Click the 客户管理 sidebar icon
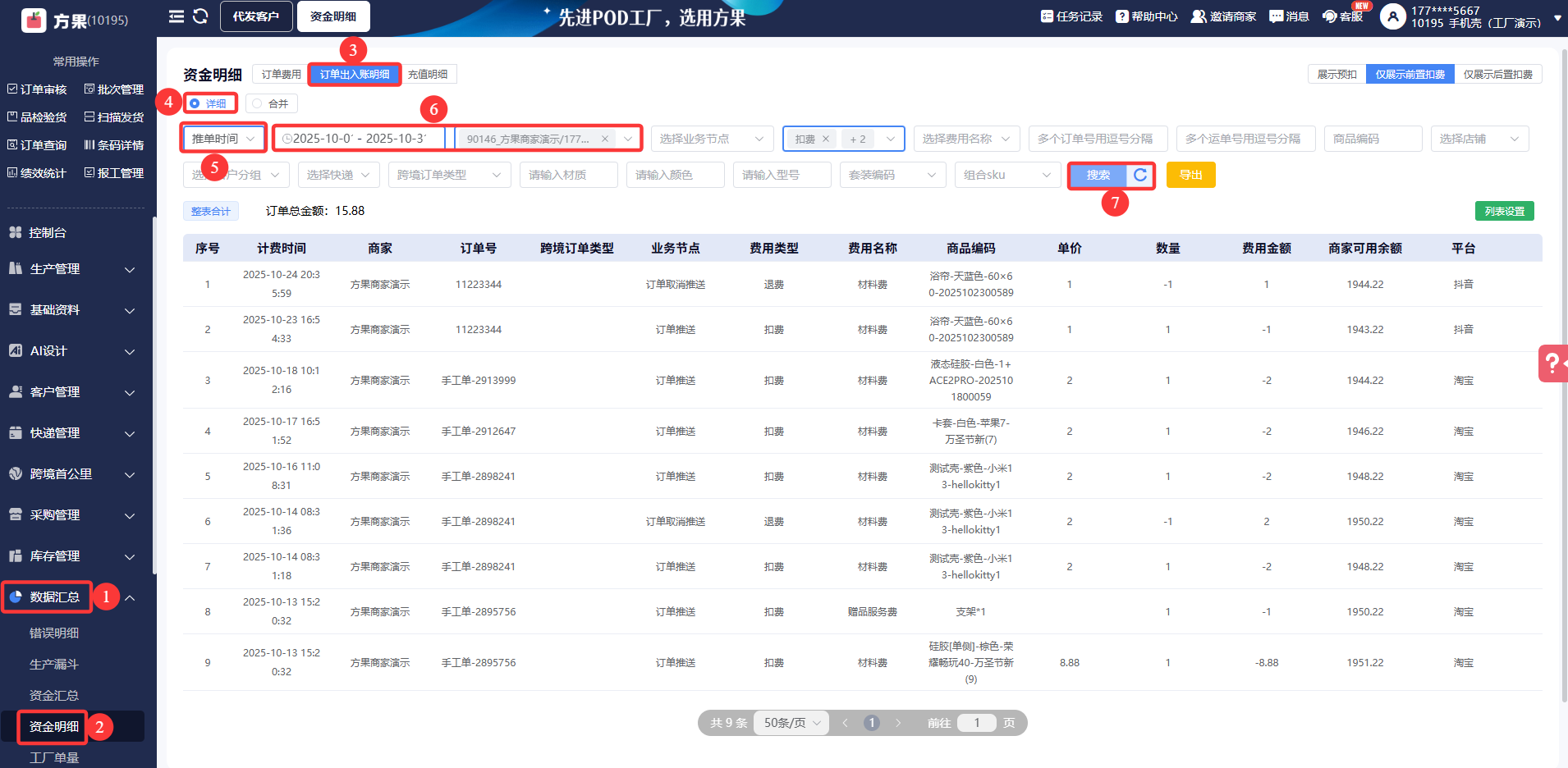1568x768 pixels. 16,392
